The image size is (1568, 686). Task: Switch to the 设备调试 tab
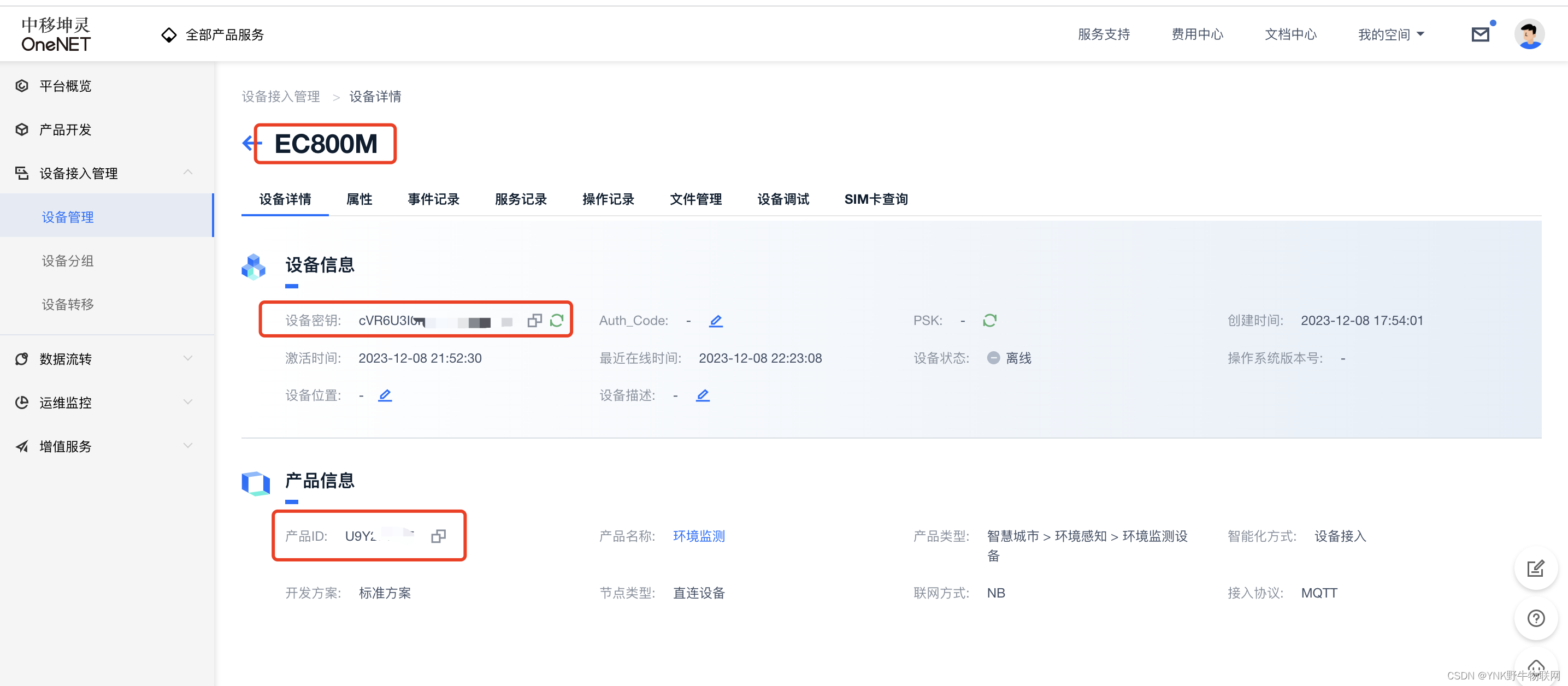(783, 199)
